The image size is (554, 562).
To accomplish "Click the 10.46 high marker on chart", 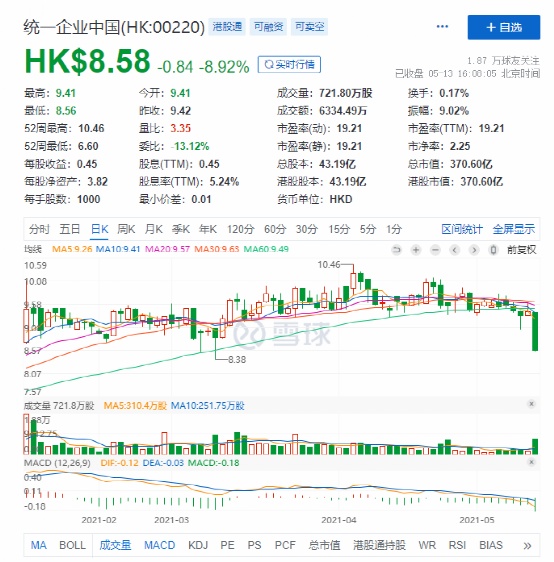I will pos(329,265).
